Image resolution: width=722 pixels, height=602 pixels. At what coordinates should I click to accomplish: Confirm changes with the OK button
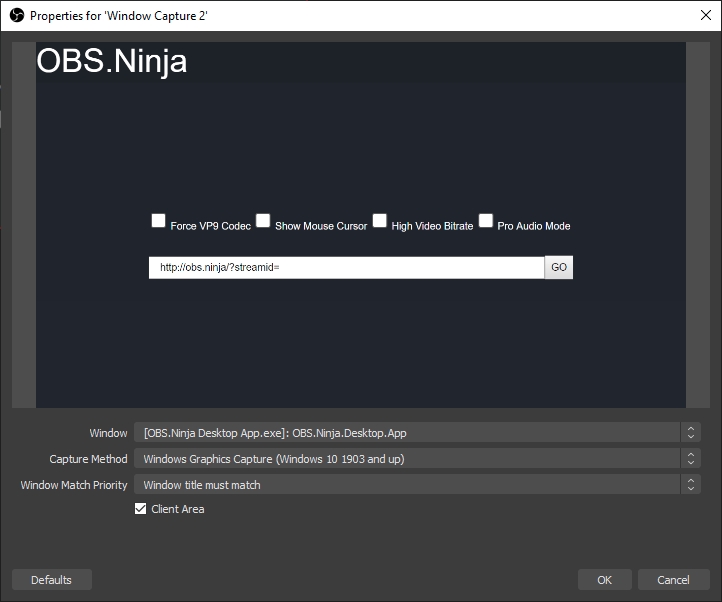(604, 580)
